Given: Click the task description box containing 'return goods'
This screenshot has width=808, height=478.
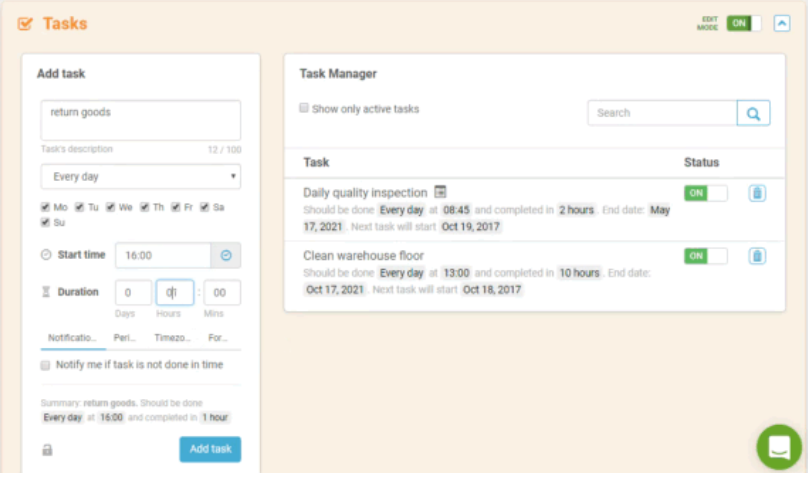Looking at the screenshot, I should (141, 120).
